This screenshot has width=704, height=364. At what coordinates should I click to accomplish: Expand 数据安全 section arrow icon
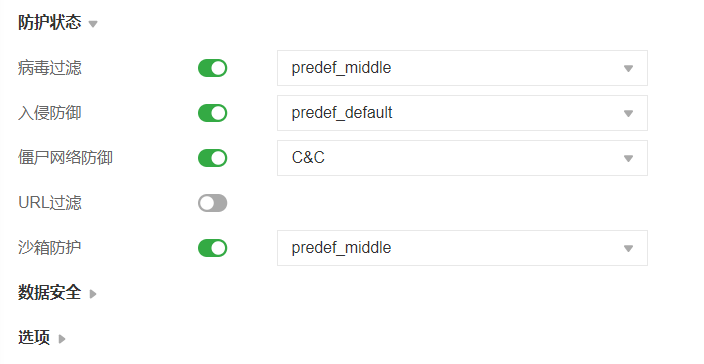point(93,294)
